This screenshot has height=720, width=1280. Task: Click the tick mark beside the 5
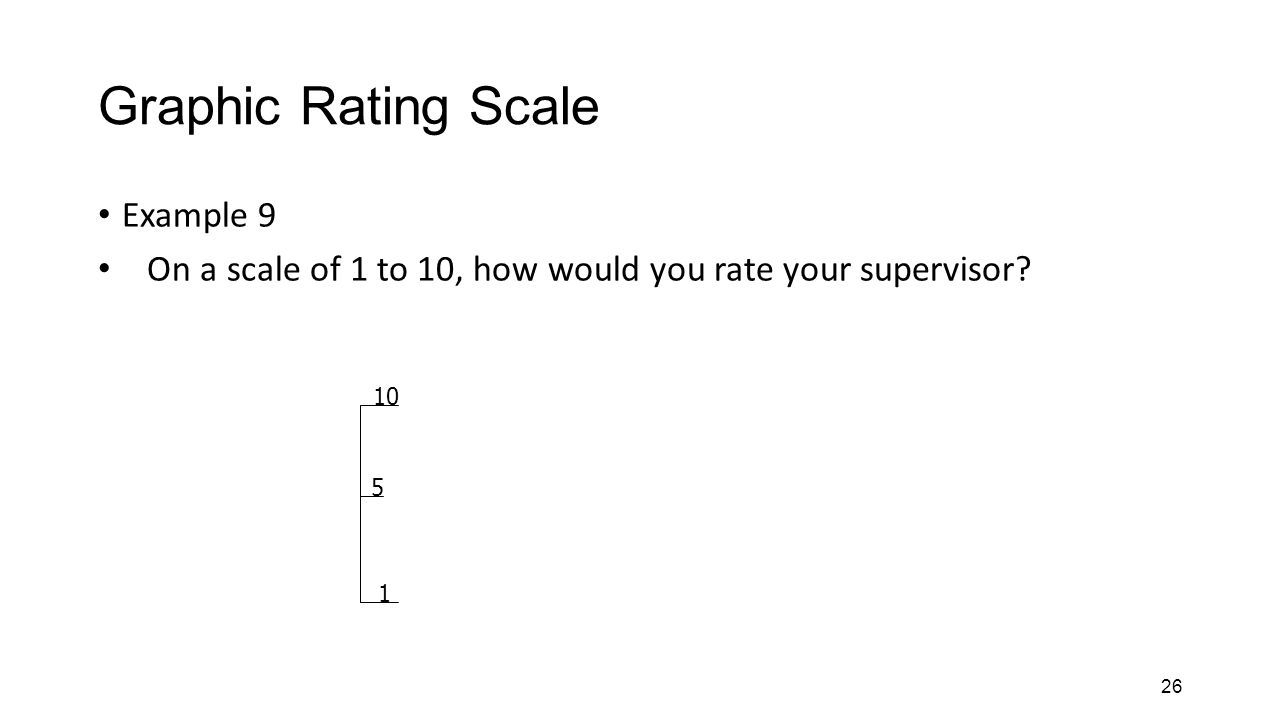coord(372,497)
